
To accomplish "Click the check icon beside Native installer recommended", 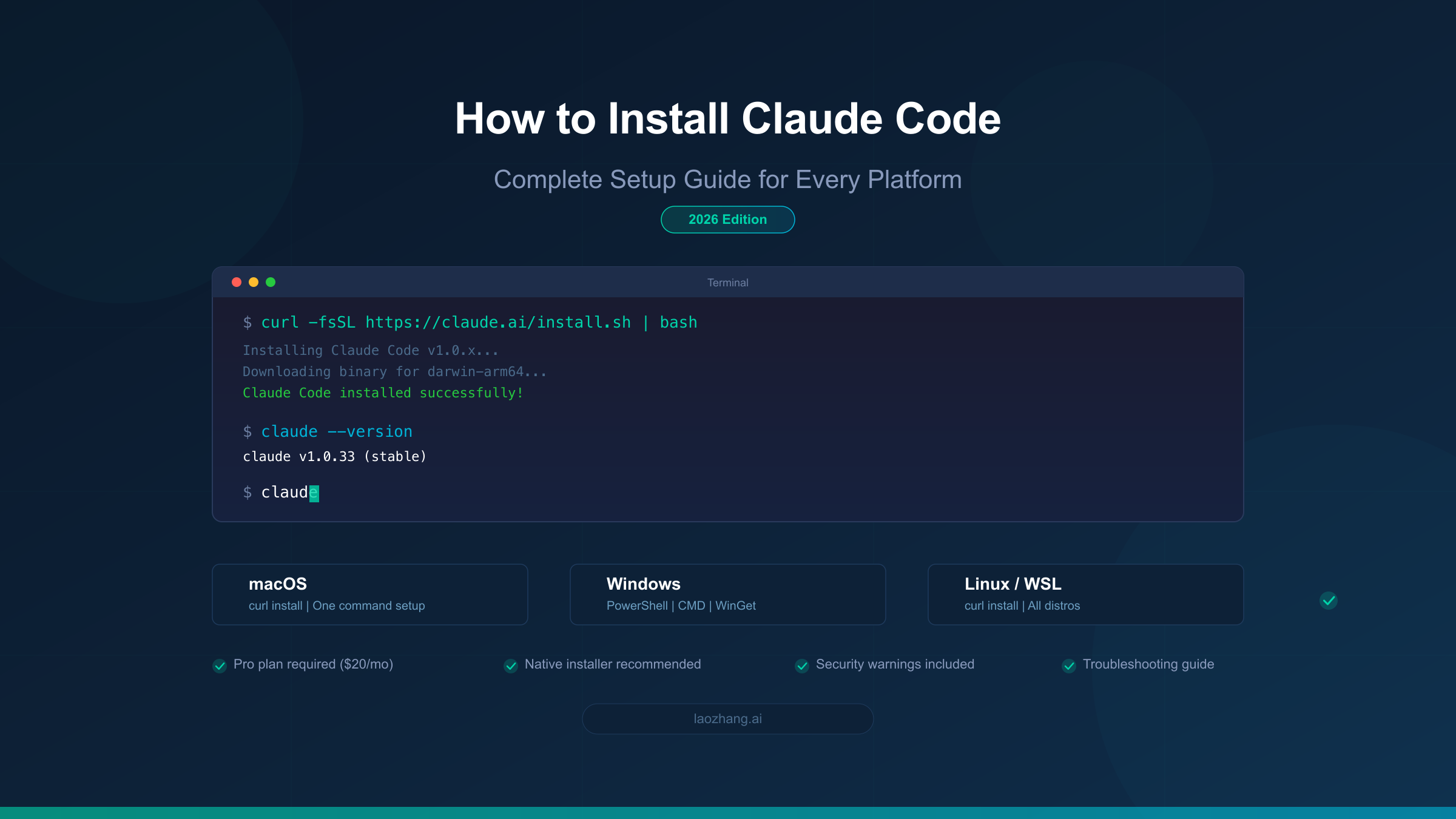I will coord(510,666).
